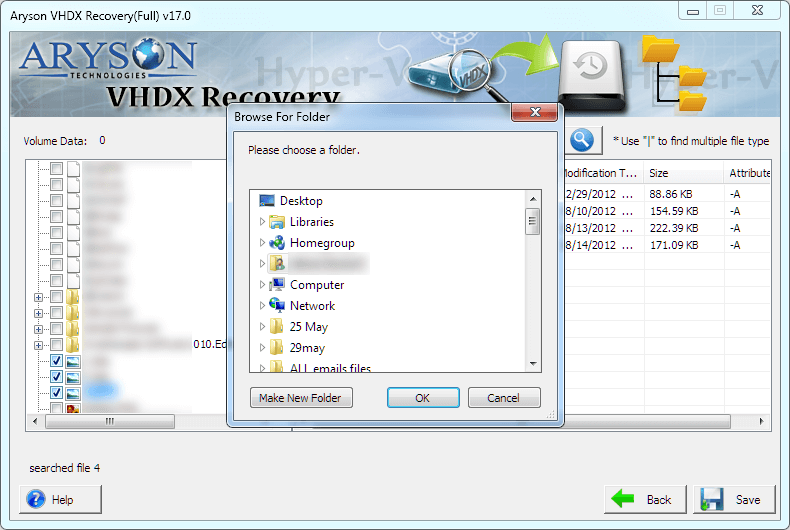
Task: Select the 154.59 KB file row
Action: coord(667,211)
